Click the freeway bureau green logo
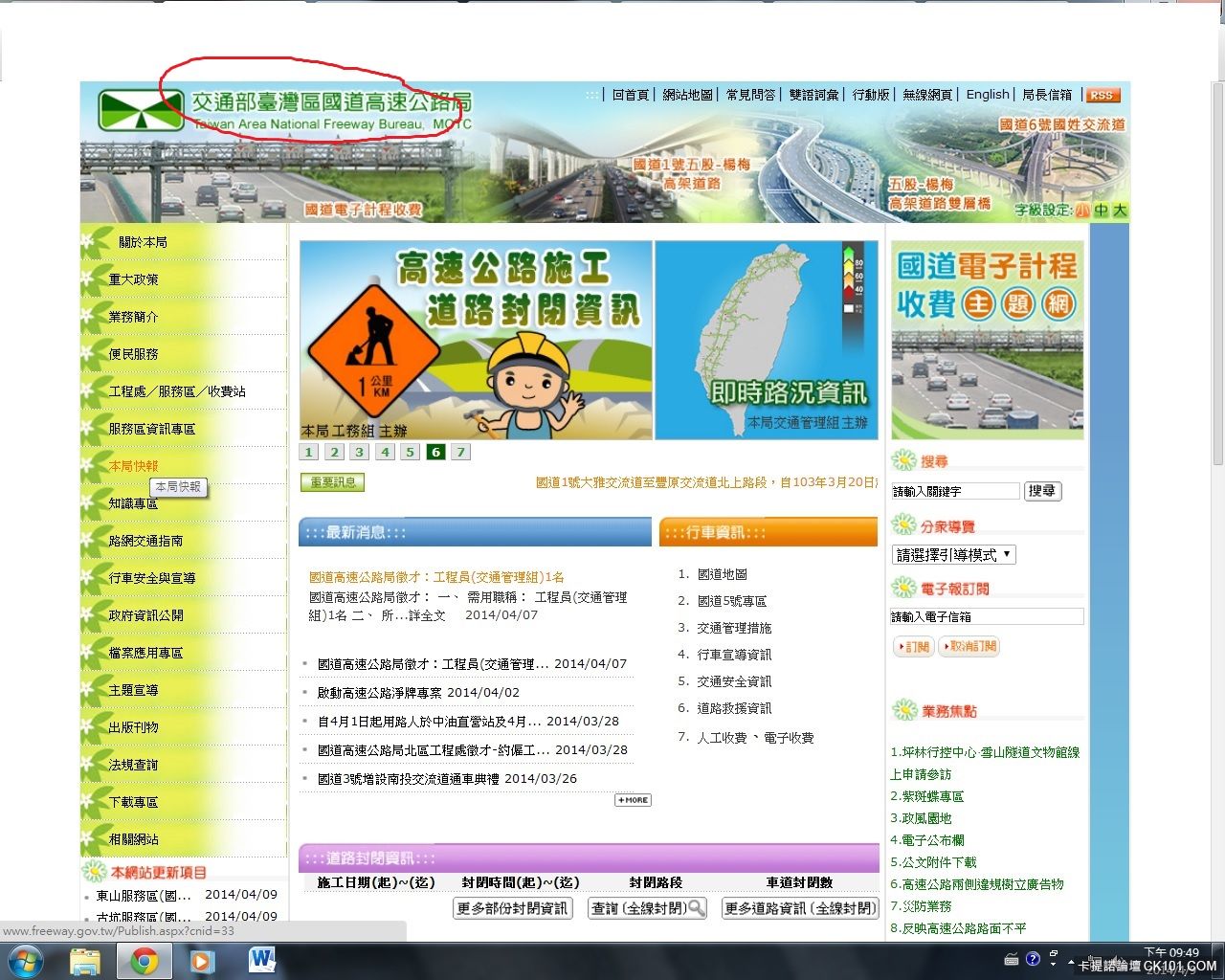Screen dimensions: 1225x980 [x=140, y=110]
